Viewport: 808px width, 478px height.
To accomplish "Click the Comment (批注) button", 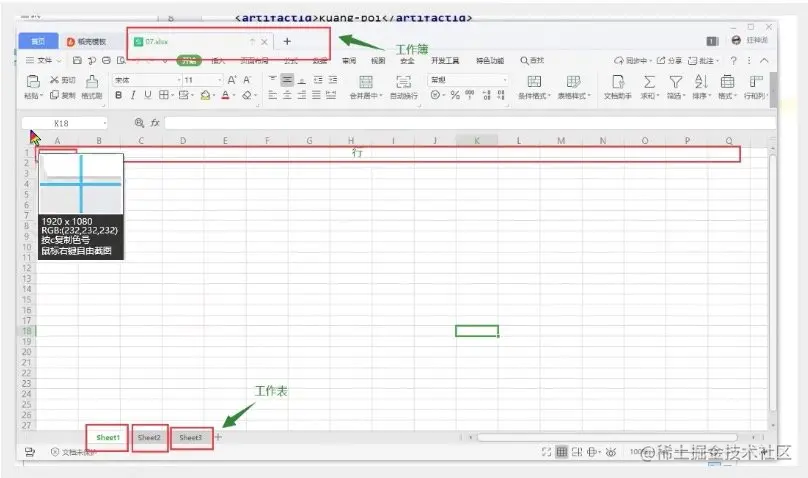I will [x=703, y=60].
